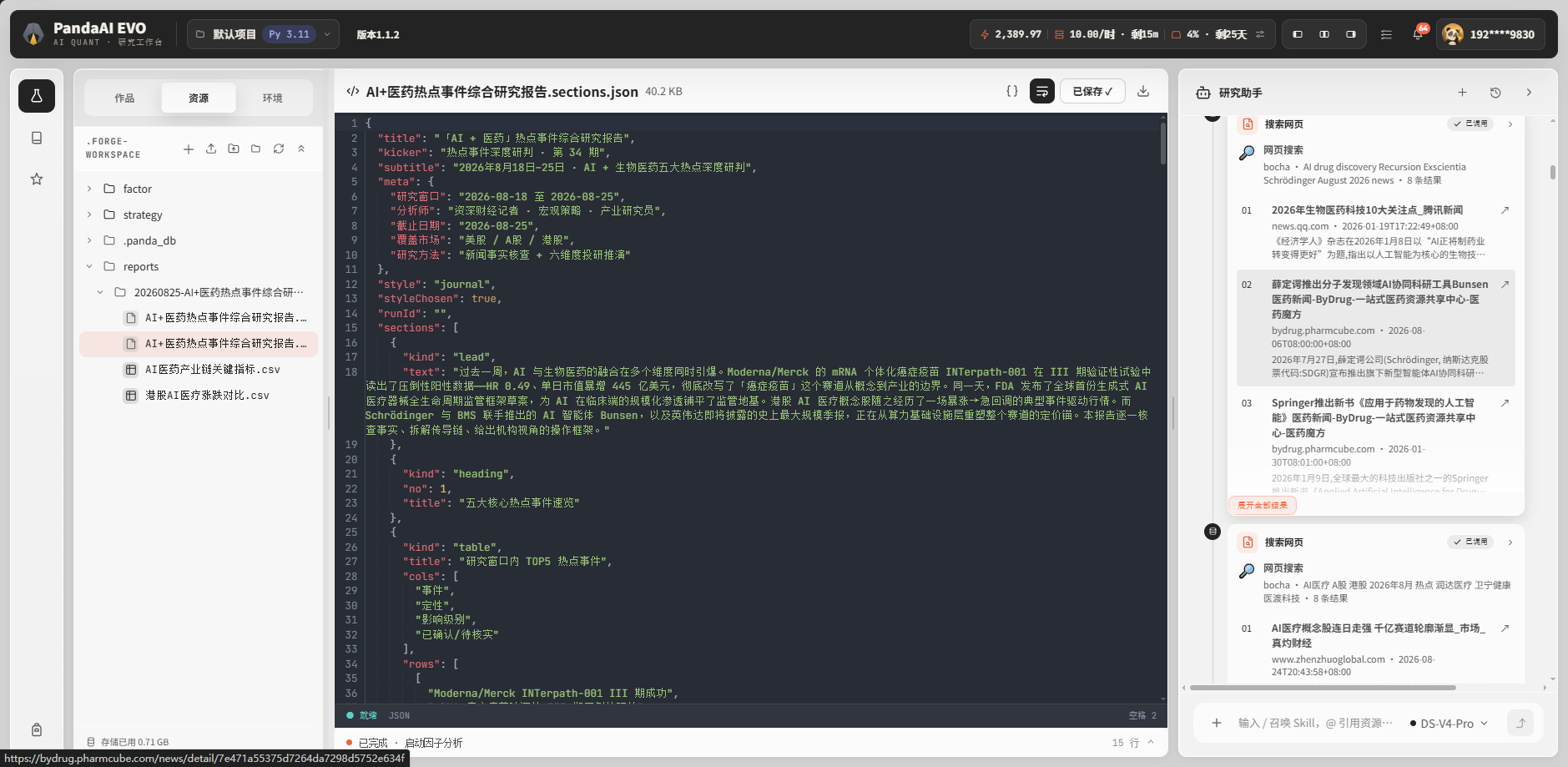Add a new item in the workspace toolbar
Image resolution: width=1568 pixels, height=767 pixels.
pyautogui.click(x=189, y=149)
